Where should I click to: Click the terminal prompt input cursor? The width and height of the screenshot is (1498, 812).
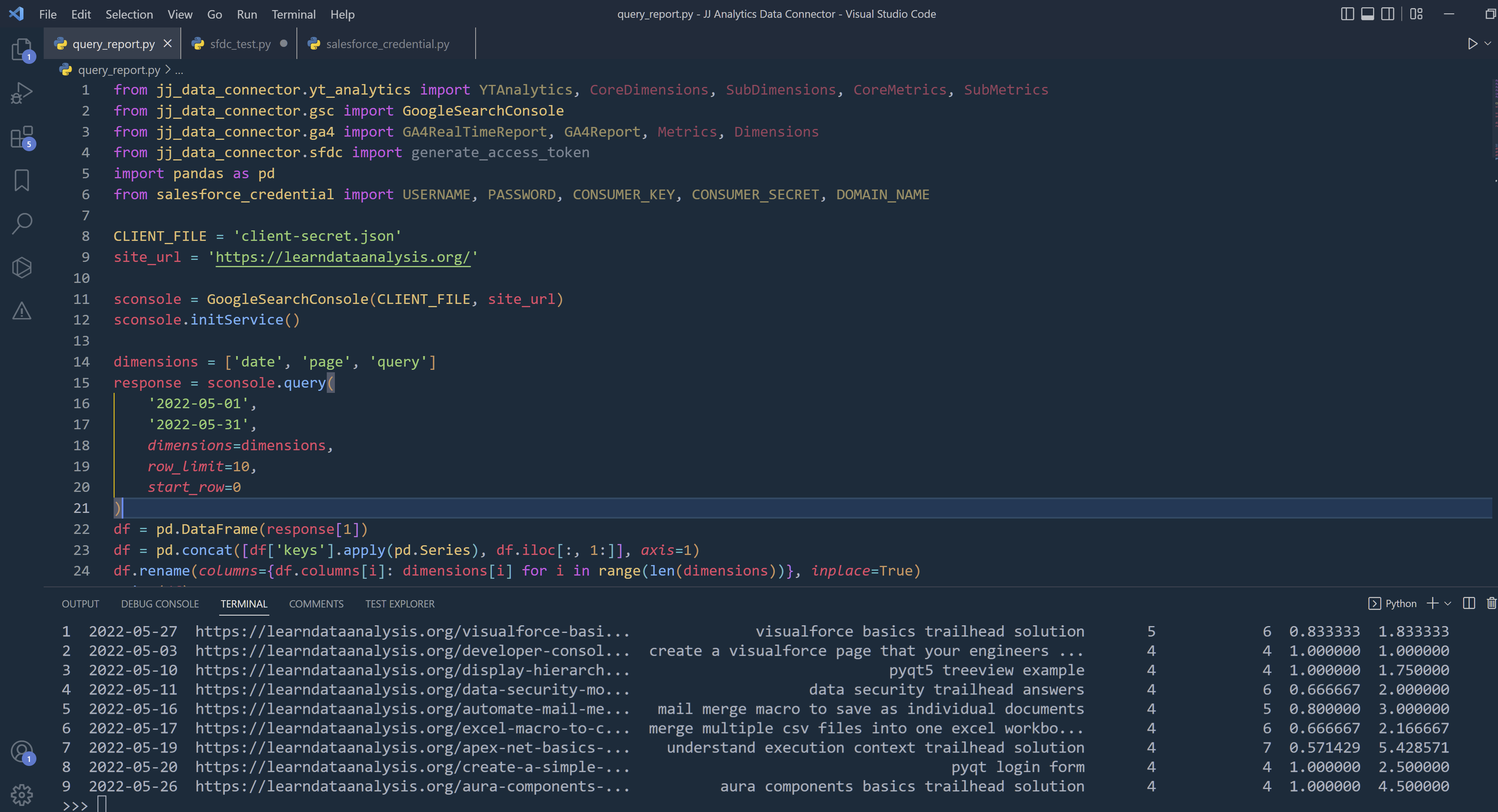click(102, 804)
